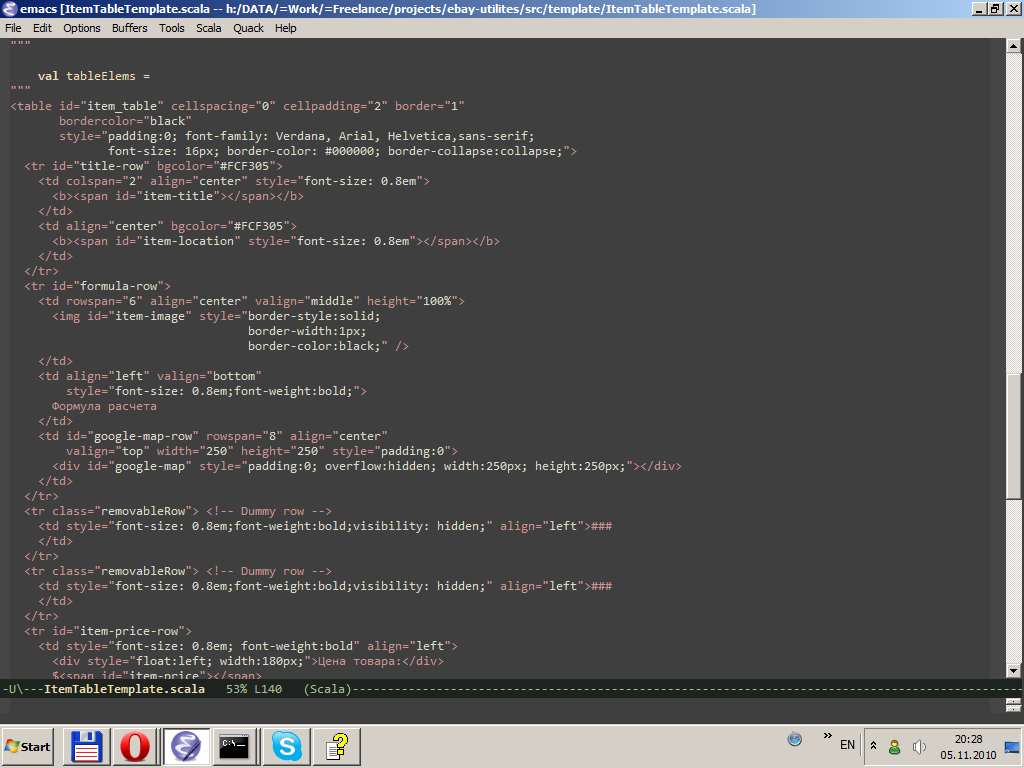
Task: Open the EN language selector
Action: (x=847, y=745)
